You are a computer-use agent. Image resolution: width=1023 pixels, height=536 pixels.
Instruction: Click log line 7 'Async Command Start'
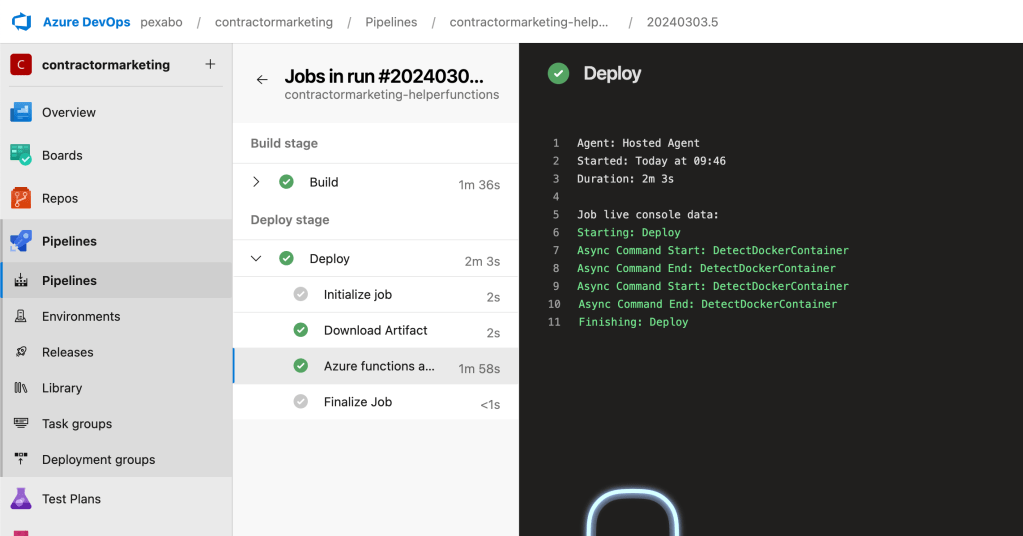pyautogui.click(x=712, y=250)
